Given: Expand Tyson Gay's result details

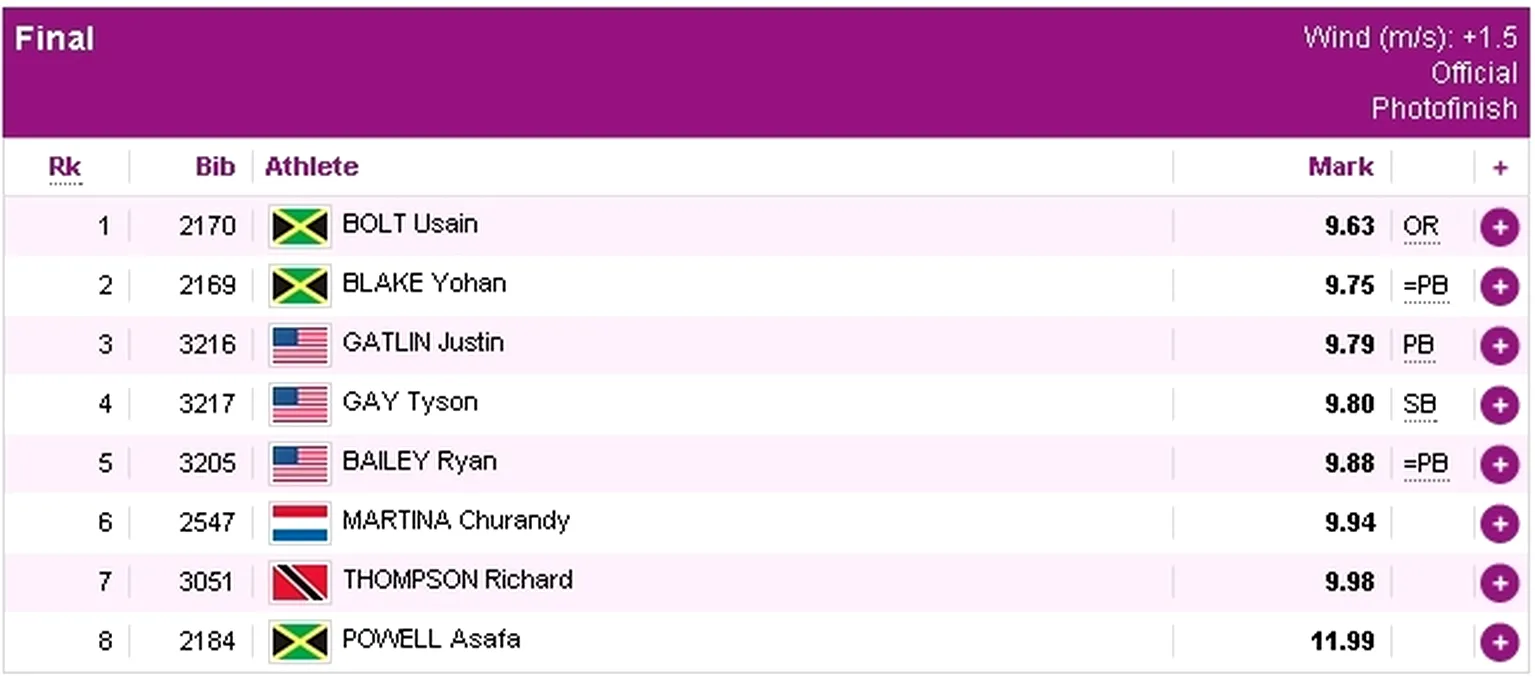Looking at the screenshot, I should [1499, 405].
